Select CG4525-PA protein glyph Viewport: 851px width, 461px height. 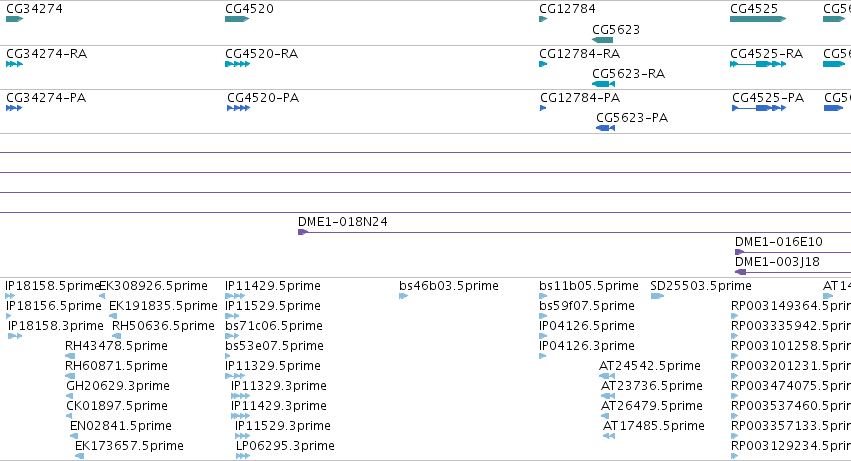759,108
